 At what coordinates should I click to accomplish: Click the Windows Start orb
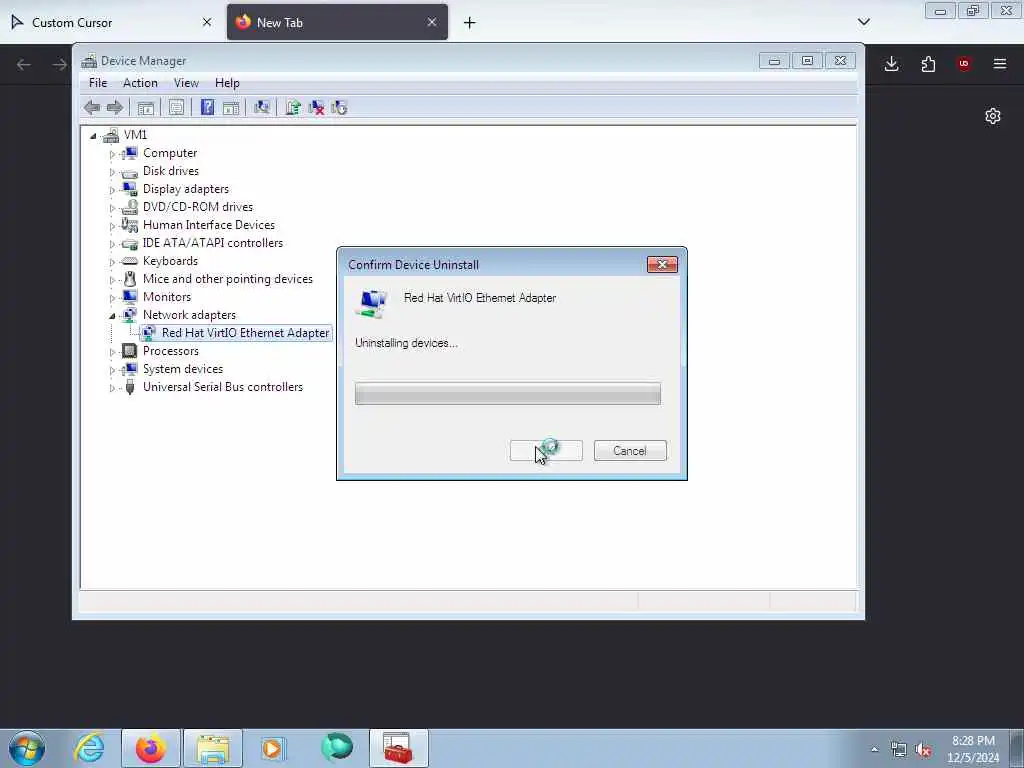tap(27, 748)
